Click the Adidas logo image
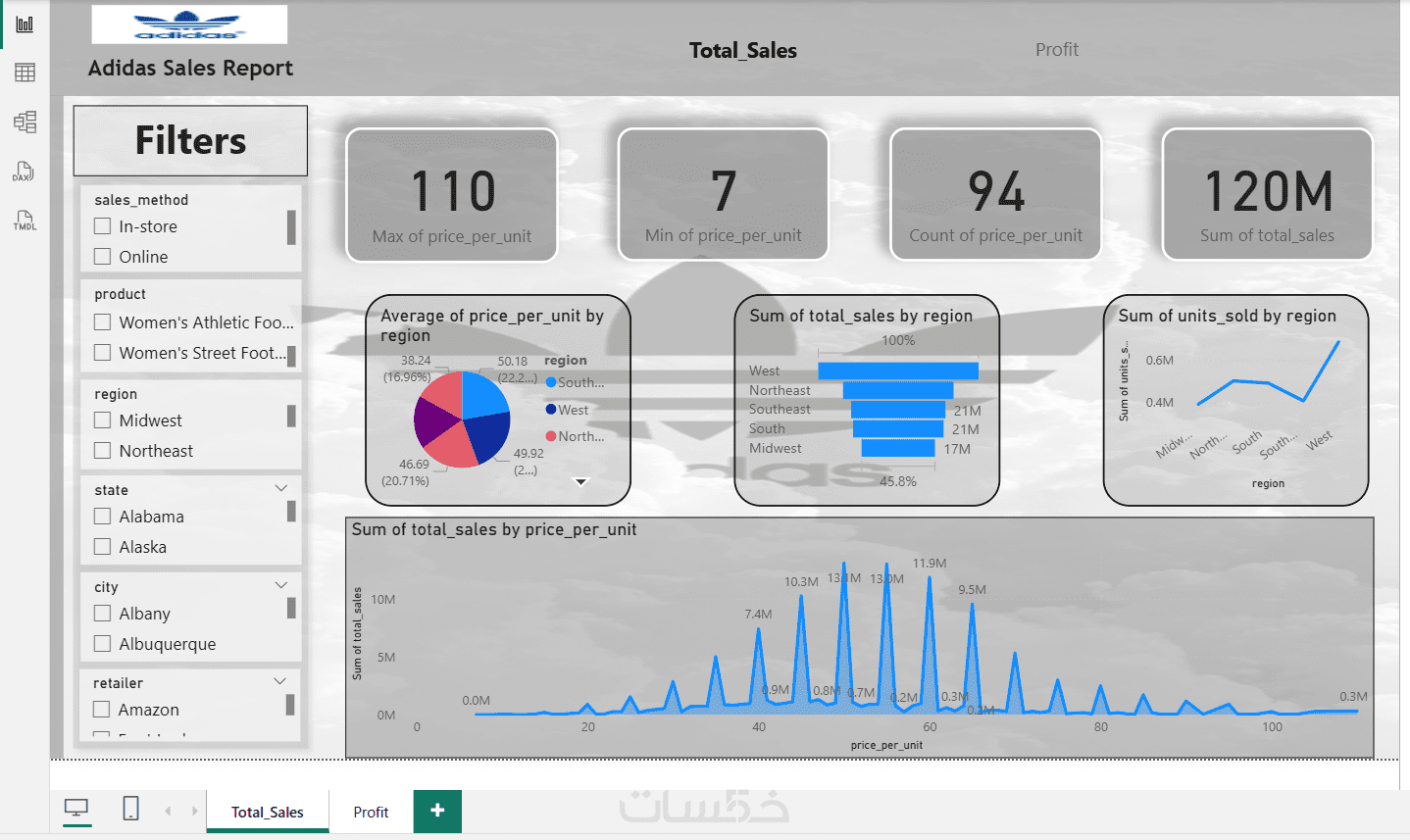 pyautogui.click(x=189, y=25)
